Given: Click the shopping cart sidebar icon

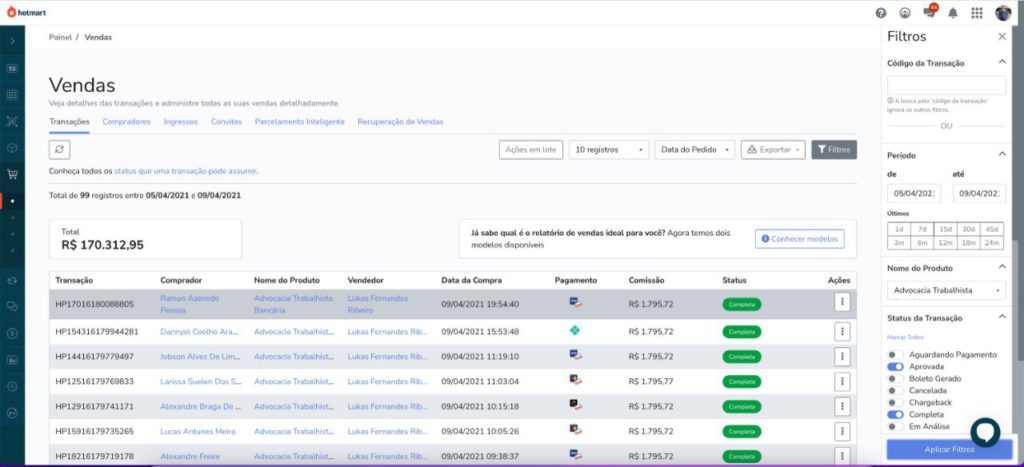Looking at the screenshot, I should [12, 174].
